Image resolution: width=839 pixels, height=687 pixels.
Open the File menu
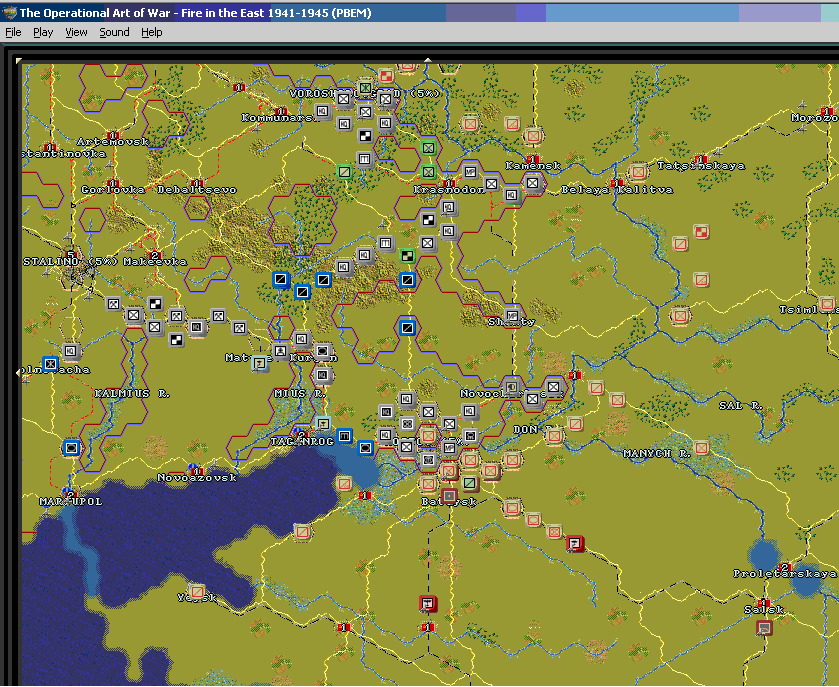pos(13,32)
